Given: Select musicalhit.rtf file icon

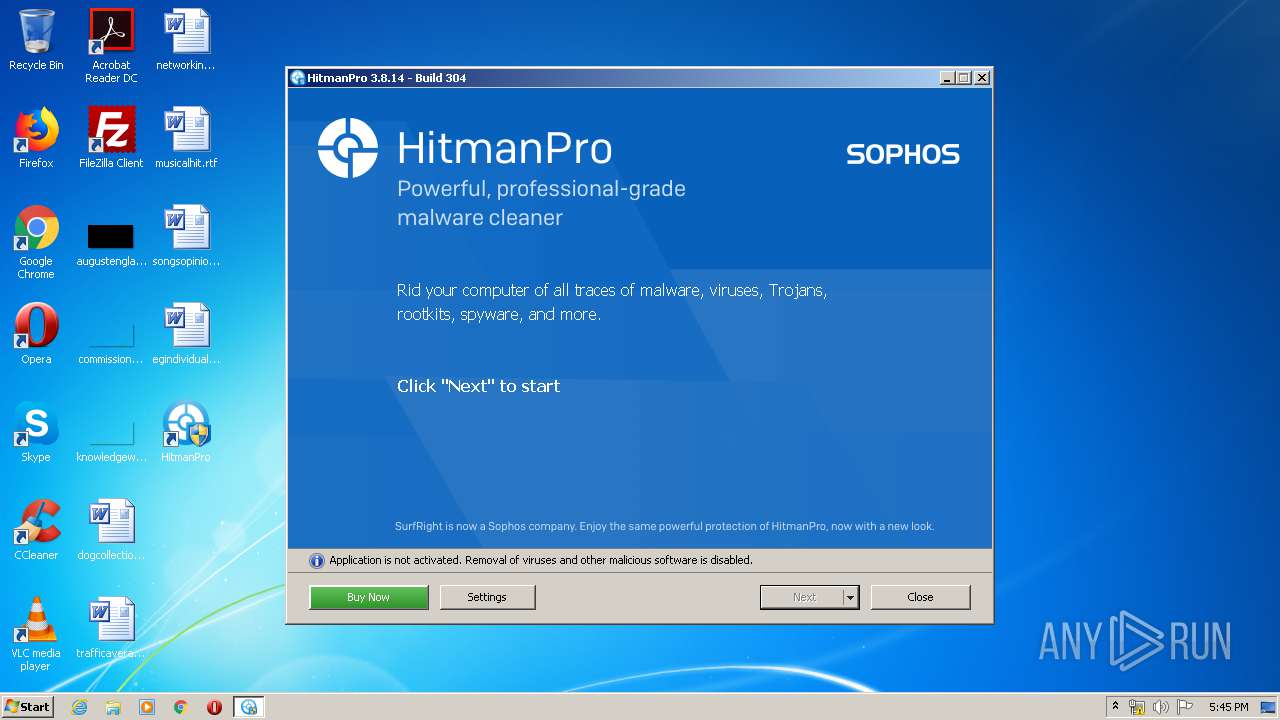Looking at the screenshot, I should click(x=186, y=139).
